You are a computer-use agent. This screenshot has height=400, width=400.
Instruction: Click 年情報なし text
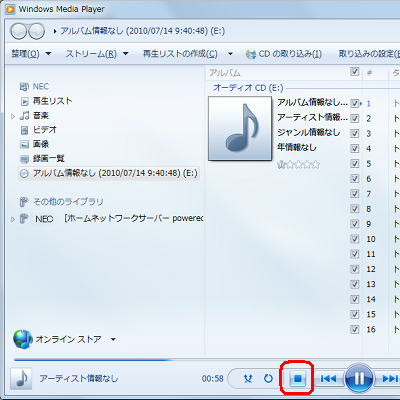pyautogui.click(x=297, y=147)
